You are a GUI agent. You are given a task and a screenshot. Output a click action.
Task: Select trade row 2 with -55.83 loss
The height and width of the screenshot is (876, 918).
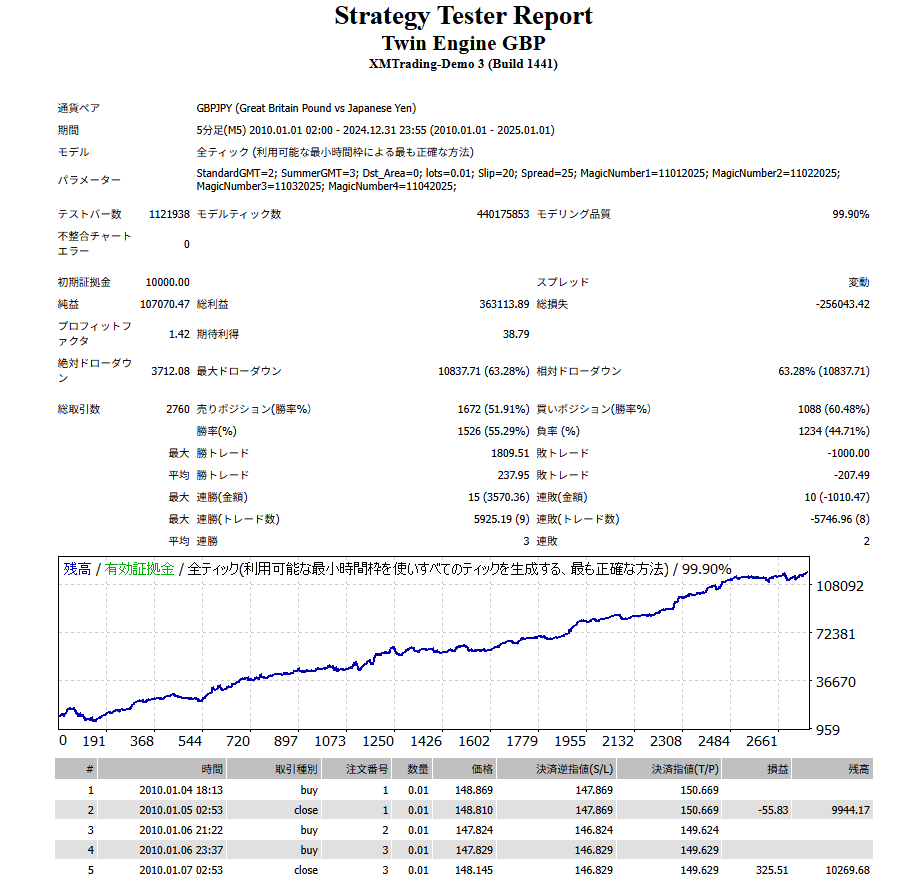click(463, 810)
